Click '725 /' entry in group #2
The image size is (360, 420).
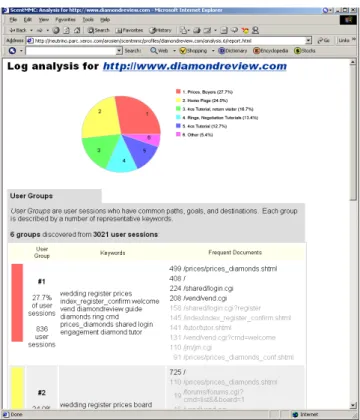[x=178, y=372]
